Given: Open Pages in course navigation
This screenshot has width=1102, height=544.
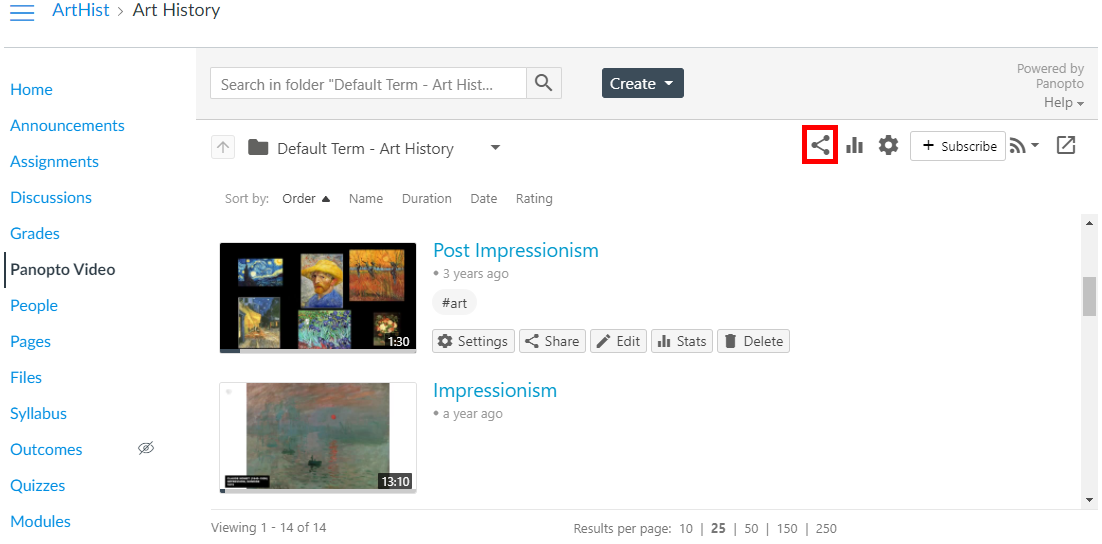Looking at the screenshot, I should (x=30, y=342).
